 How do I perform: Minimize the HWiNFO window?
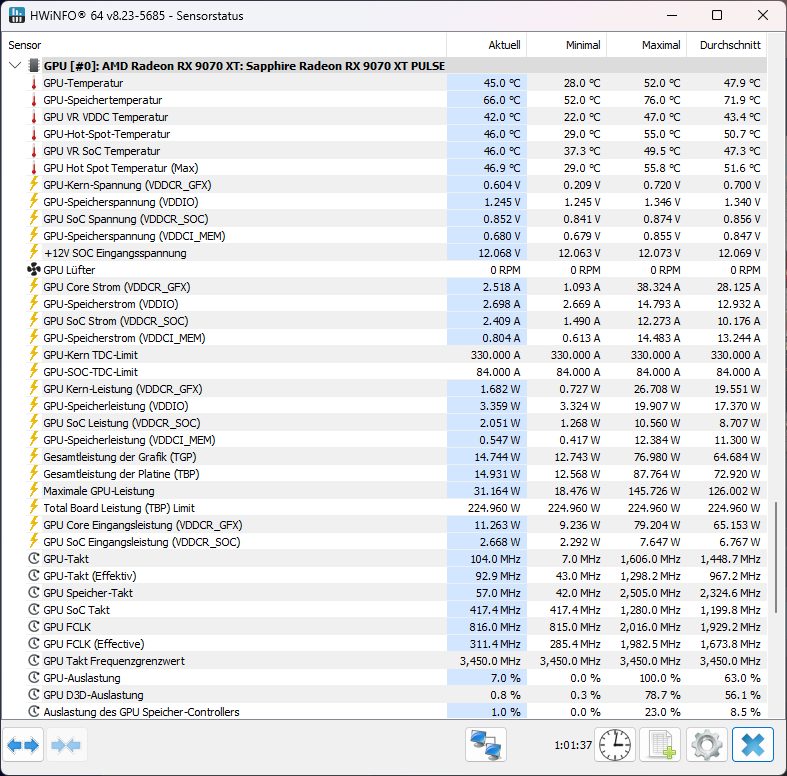pos(672,16)
